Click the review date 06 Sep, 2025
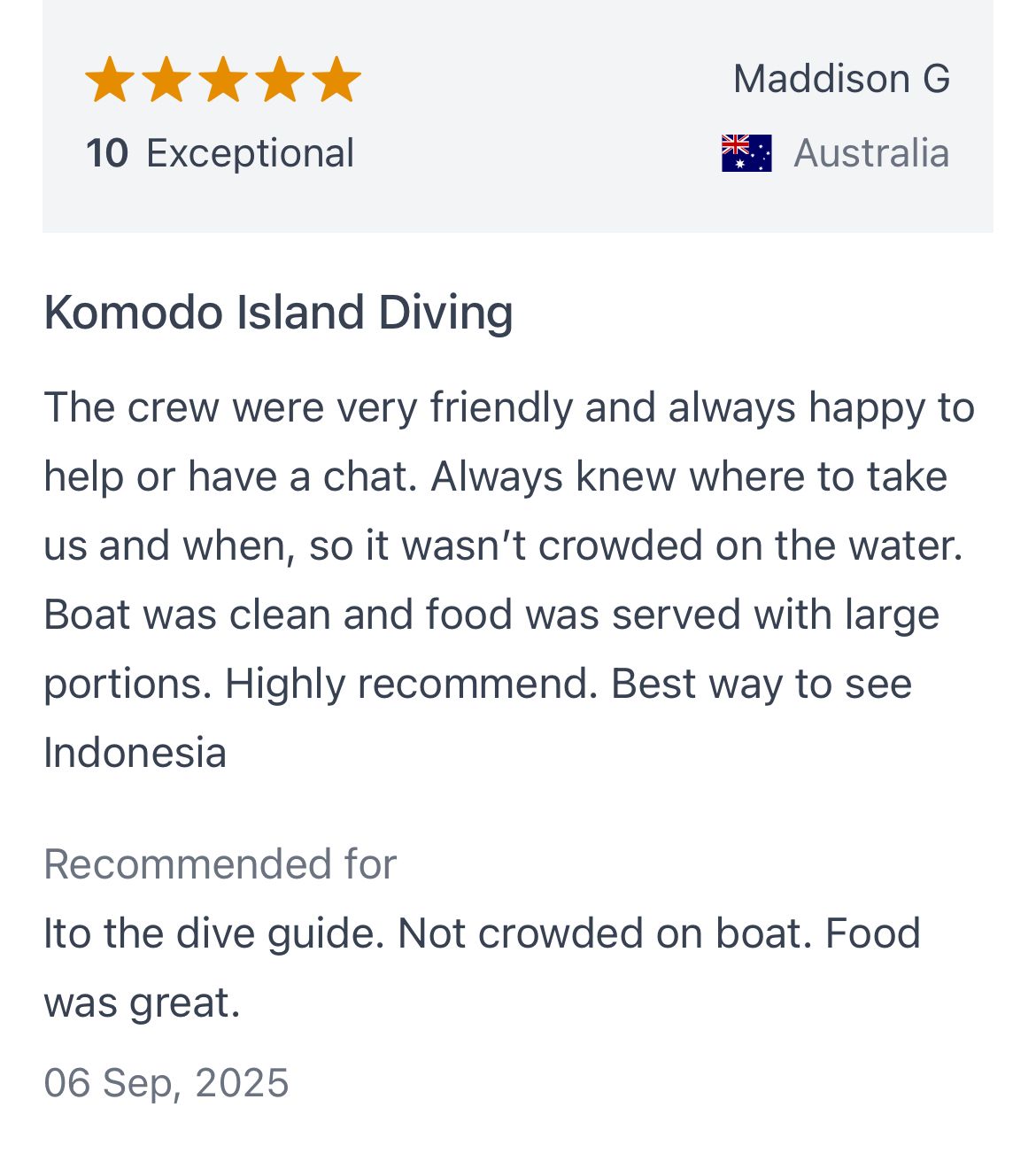The width and height of the screenshot is (1036, 1169). point(166,1083)
